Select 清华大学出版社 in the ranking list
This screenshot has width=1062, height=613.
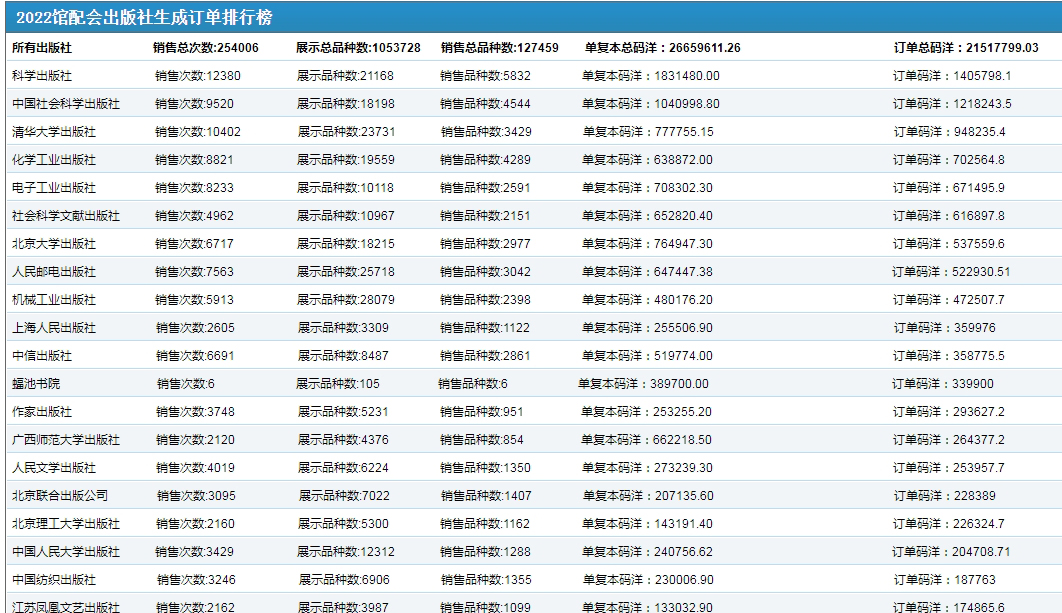(54, 132)
